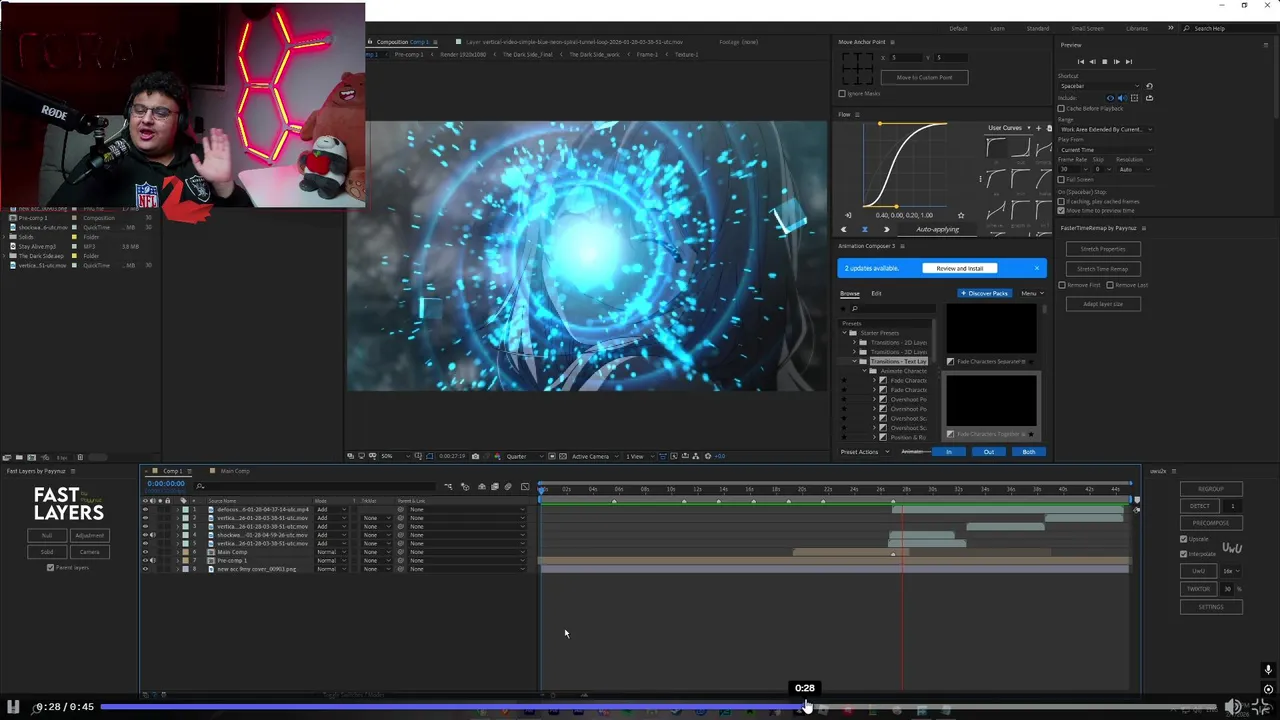Click Flow previous keyframe left arrow
1280x720 pixels.
[843, 229]
